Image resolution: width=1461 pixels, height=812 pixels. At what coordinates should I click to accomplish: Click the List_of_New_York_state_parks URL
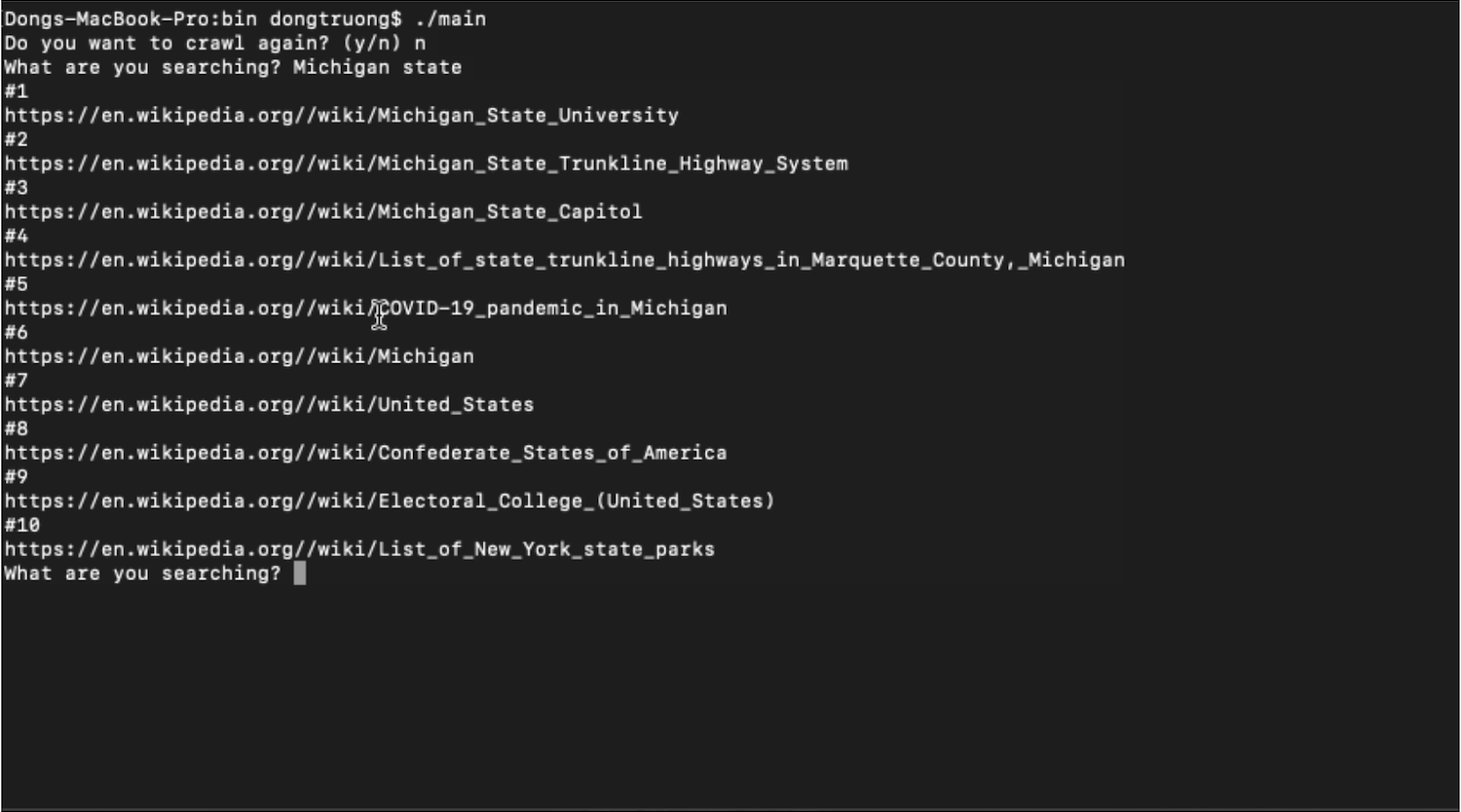click(359, 549)
